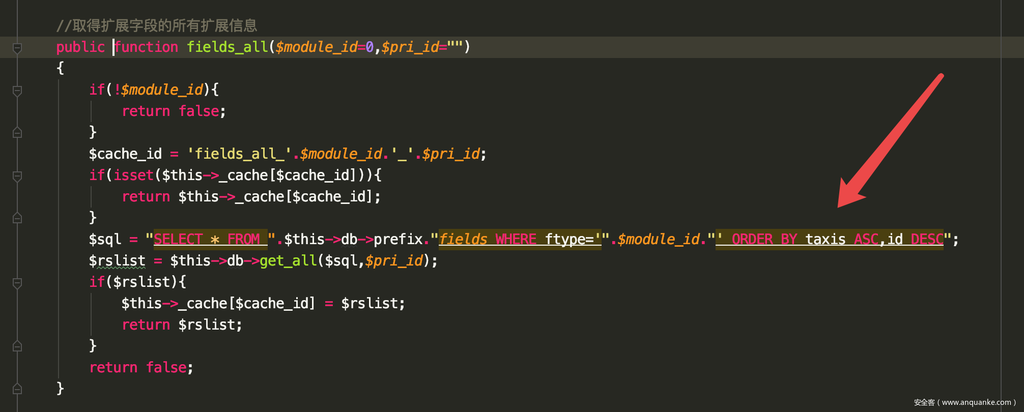This screenshot has width=1024, height=412.
Task: Collapse the if($rslist) block in gutter
Action: click(17, 282)
